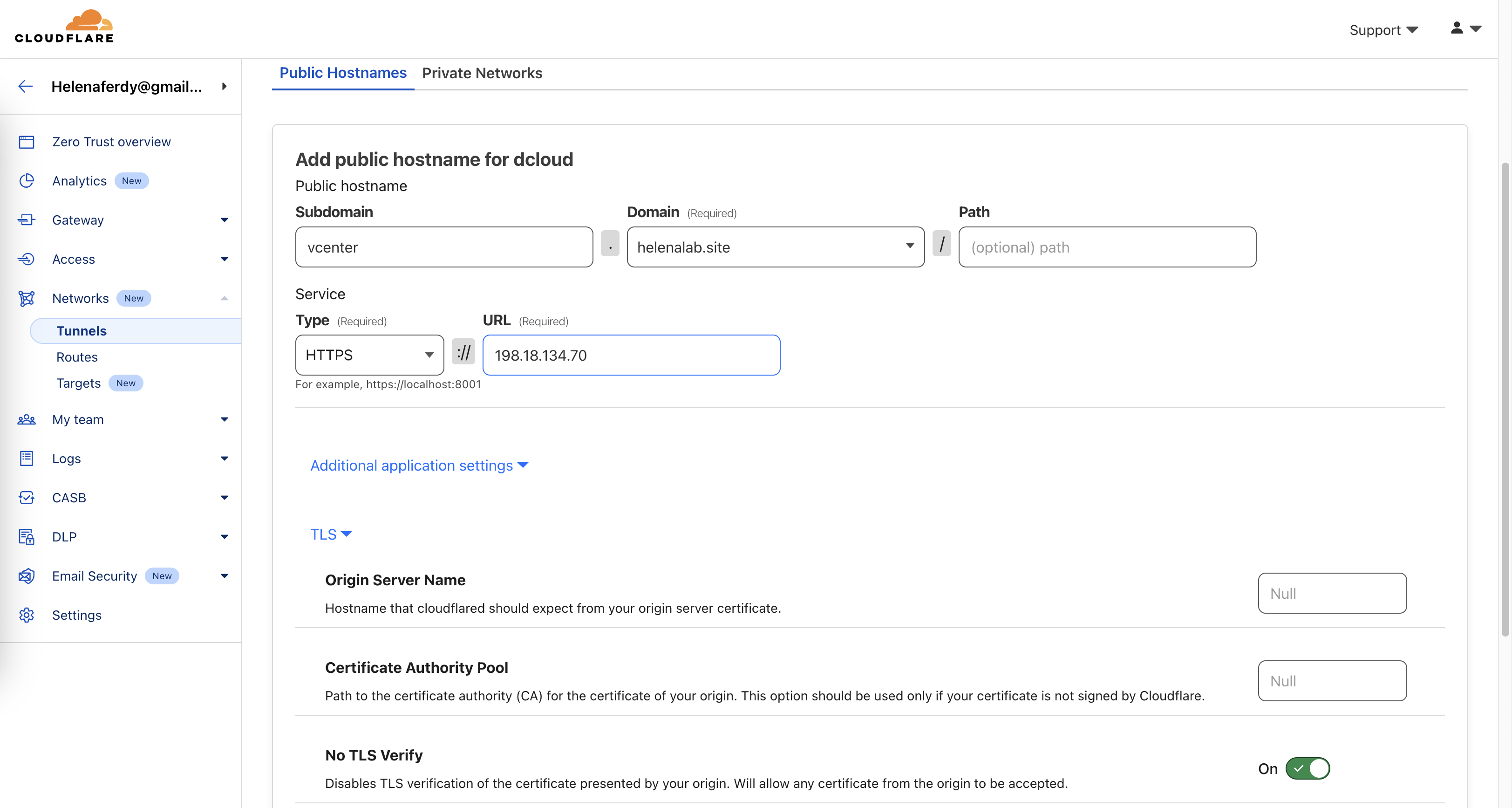Click the back arrow next to account name
Screen dimensions: 1512x808
coord(25,86)
